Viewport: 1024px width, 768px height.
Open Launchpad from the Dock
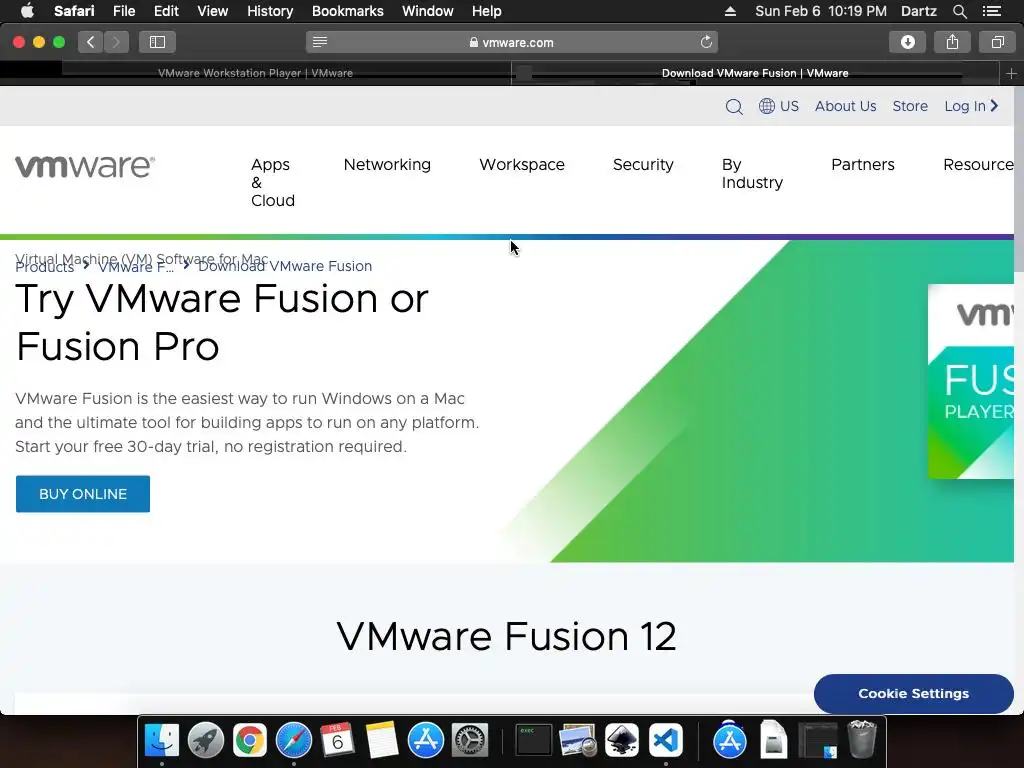click(206, 741)
